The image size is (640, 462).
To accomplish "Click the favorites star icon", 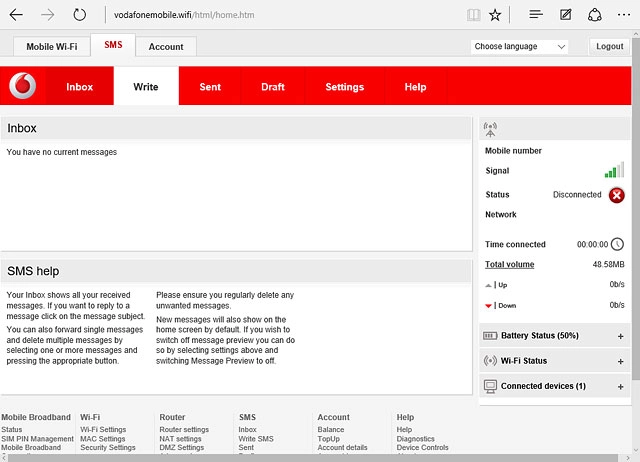I will click(x=496, y=15).
